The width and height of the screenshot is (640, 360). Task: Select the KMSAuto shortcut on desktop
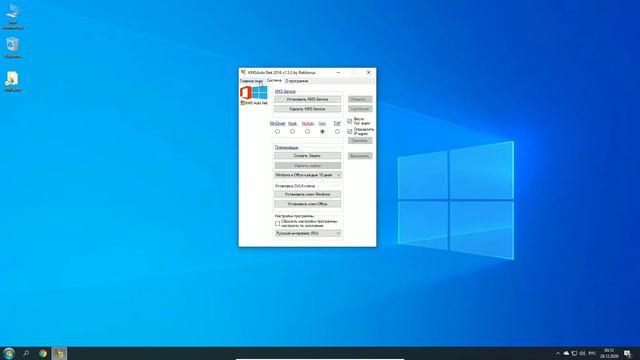coord(13,81)
